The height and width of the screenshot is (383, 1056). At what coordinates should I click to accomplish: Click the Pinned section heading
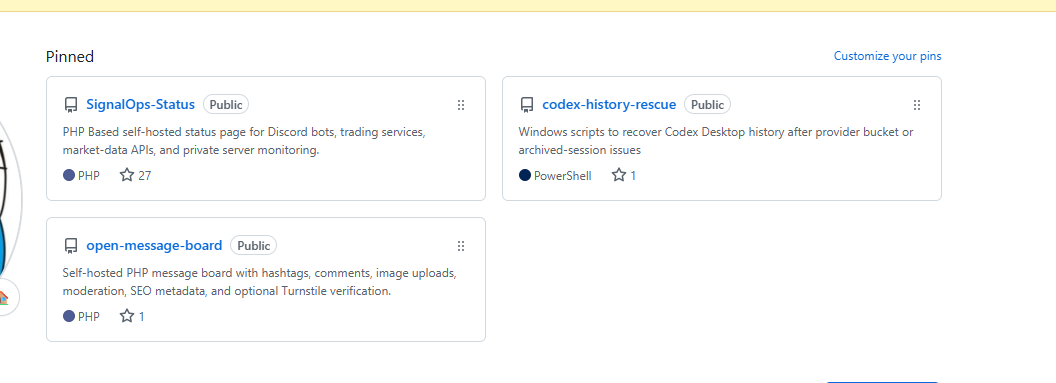(x=70, y=57)
